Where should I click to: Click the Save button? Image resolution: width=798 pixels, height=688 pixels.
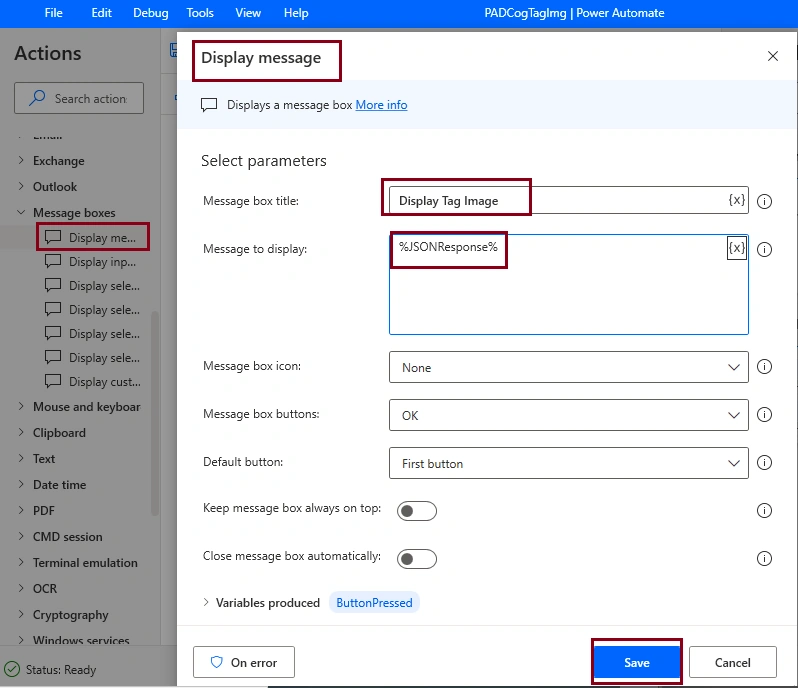click(637, 663)
